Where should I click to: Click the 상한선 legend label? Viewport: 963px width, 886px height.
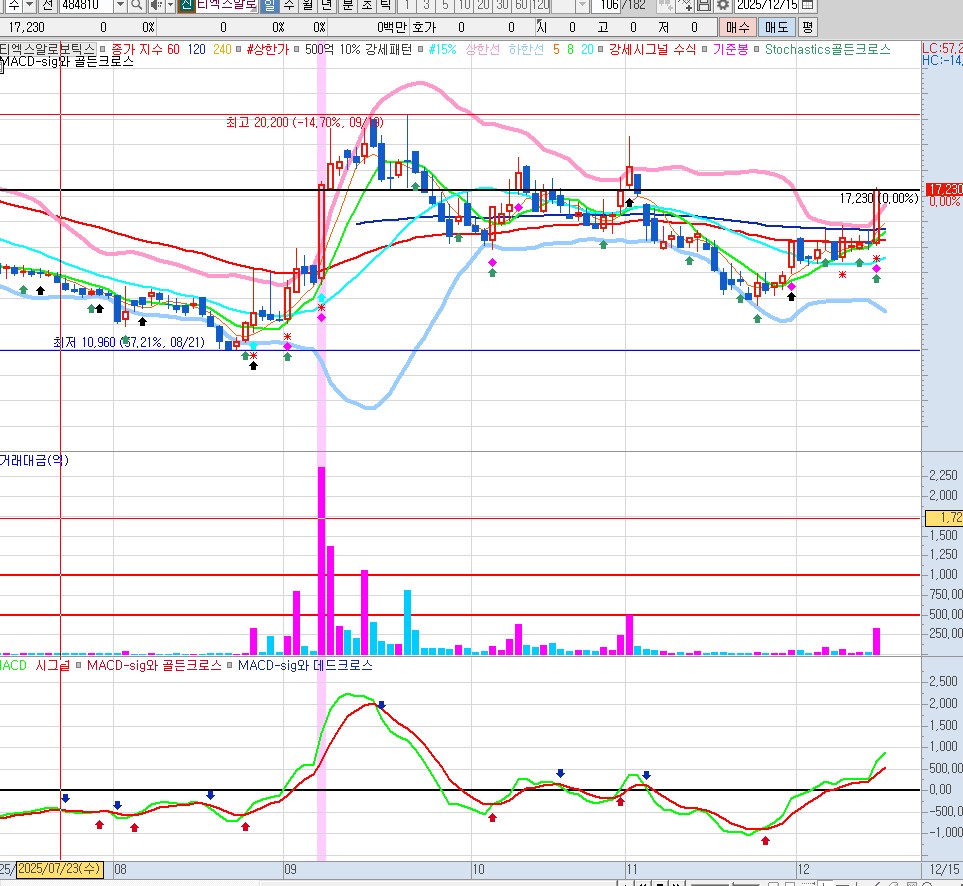(483, 49)
